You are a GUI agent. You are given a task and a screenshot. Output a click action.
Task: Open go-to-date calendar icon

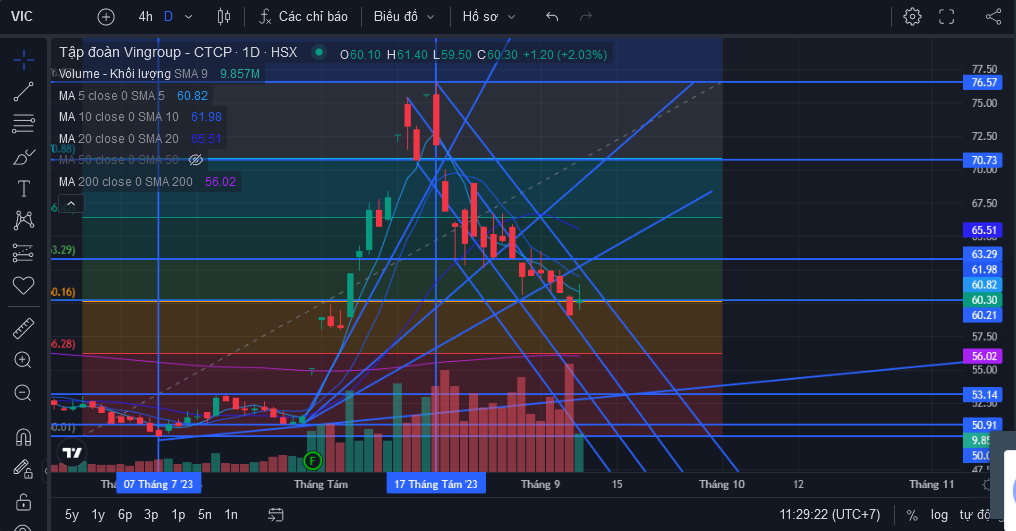276,515
